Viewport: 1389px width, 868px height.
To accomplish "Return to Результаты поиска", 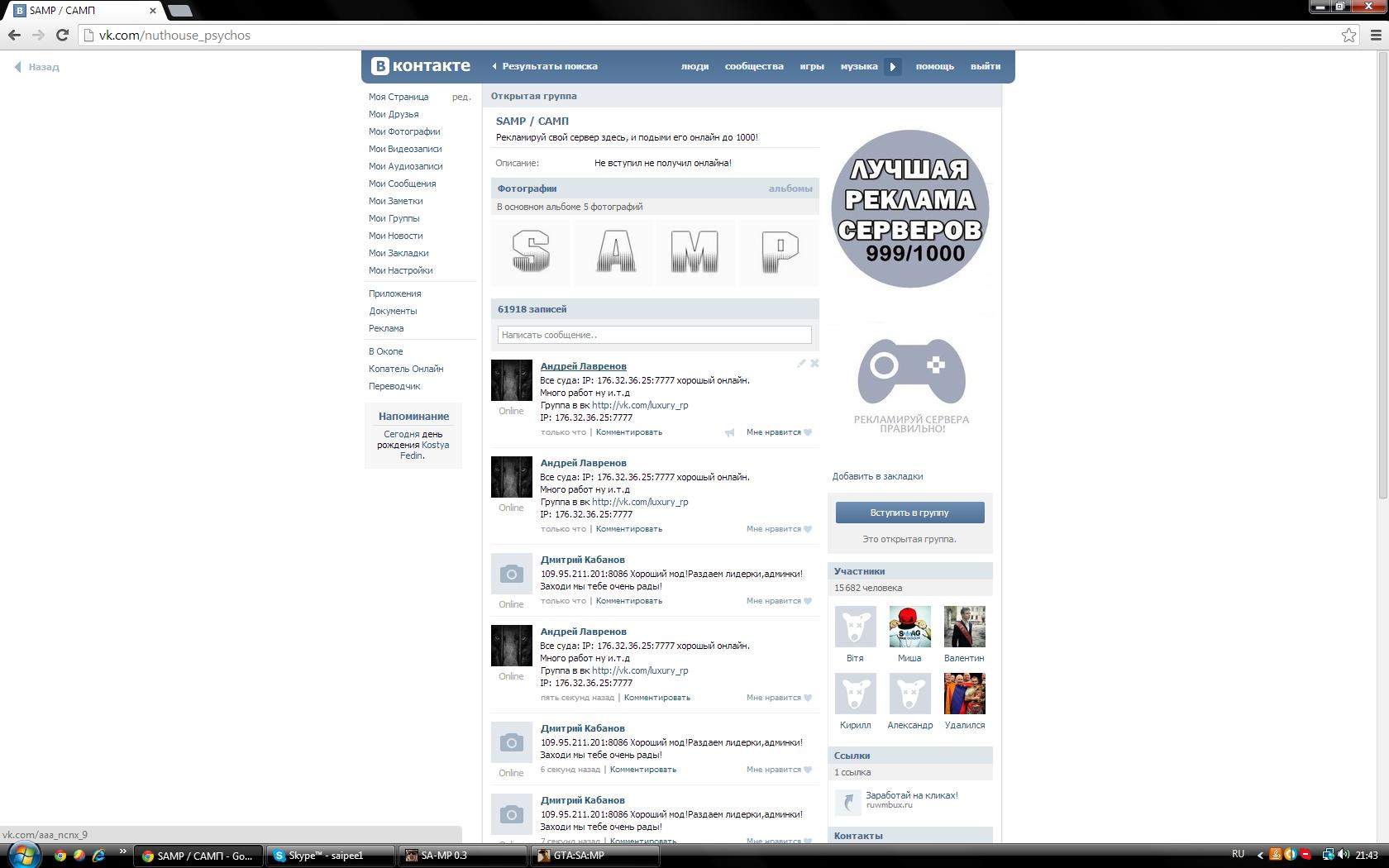I will coord(545,66).
